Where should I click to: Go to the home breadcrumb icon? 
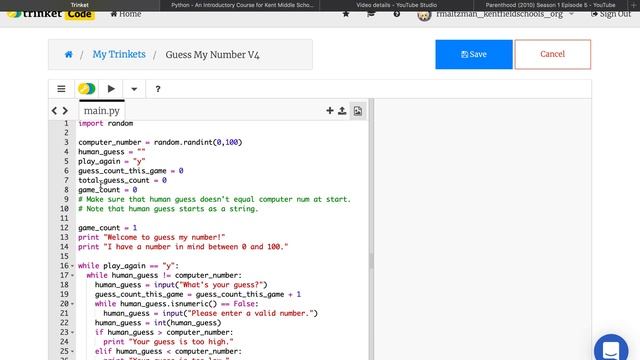69,54
